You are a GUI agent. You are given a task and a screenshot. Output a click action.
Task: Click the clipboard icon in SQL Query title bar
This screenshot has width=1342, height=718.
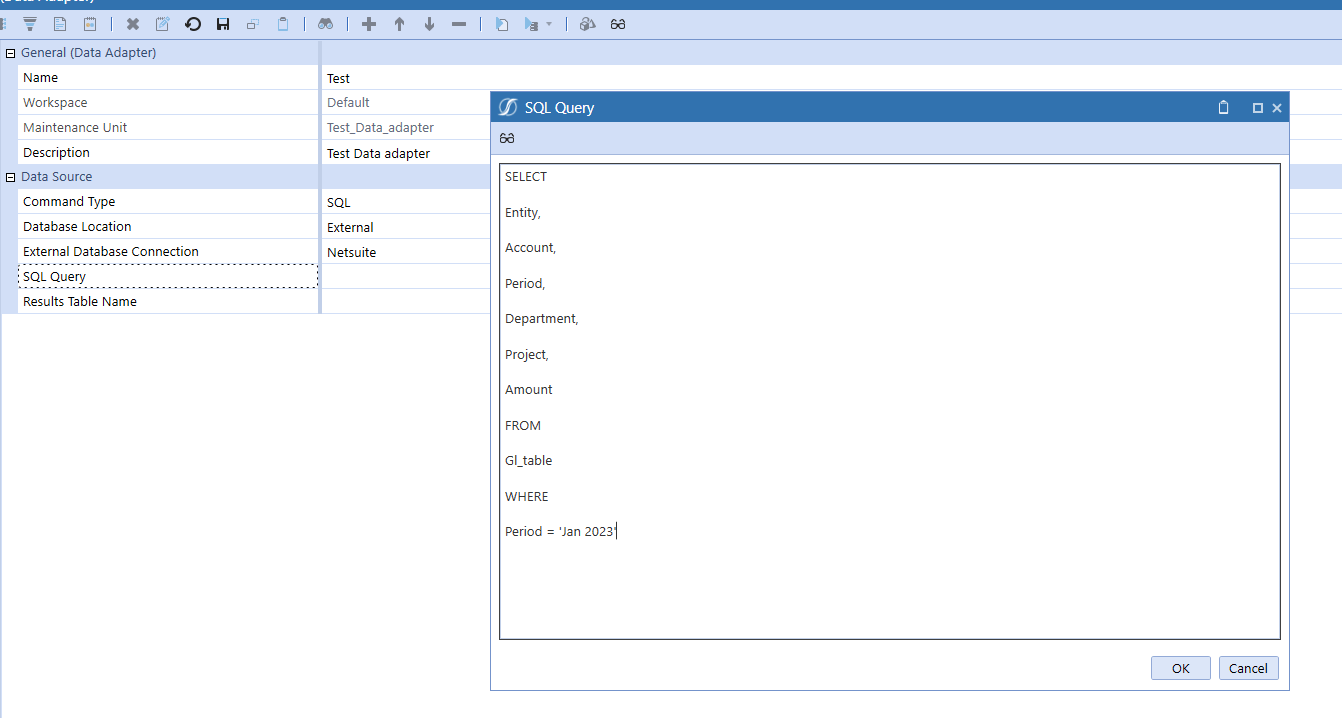(1223, 108)
